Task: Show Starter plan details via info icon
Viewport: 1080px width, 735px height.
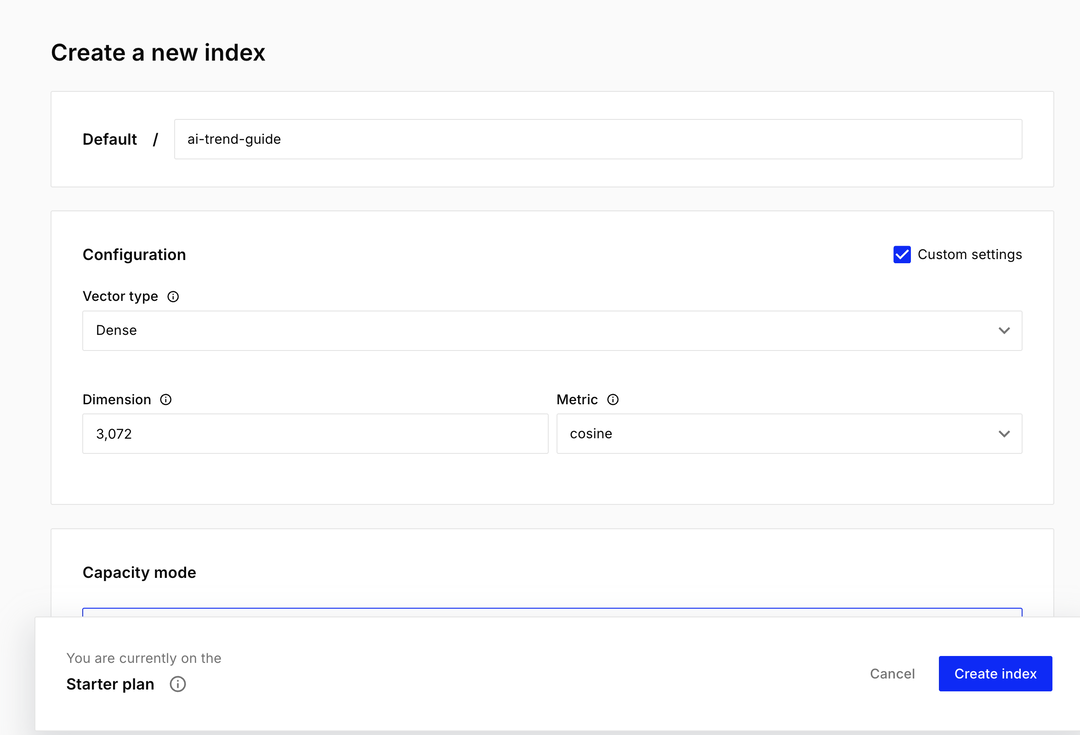Action: point(178,685)
